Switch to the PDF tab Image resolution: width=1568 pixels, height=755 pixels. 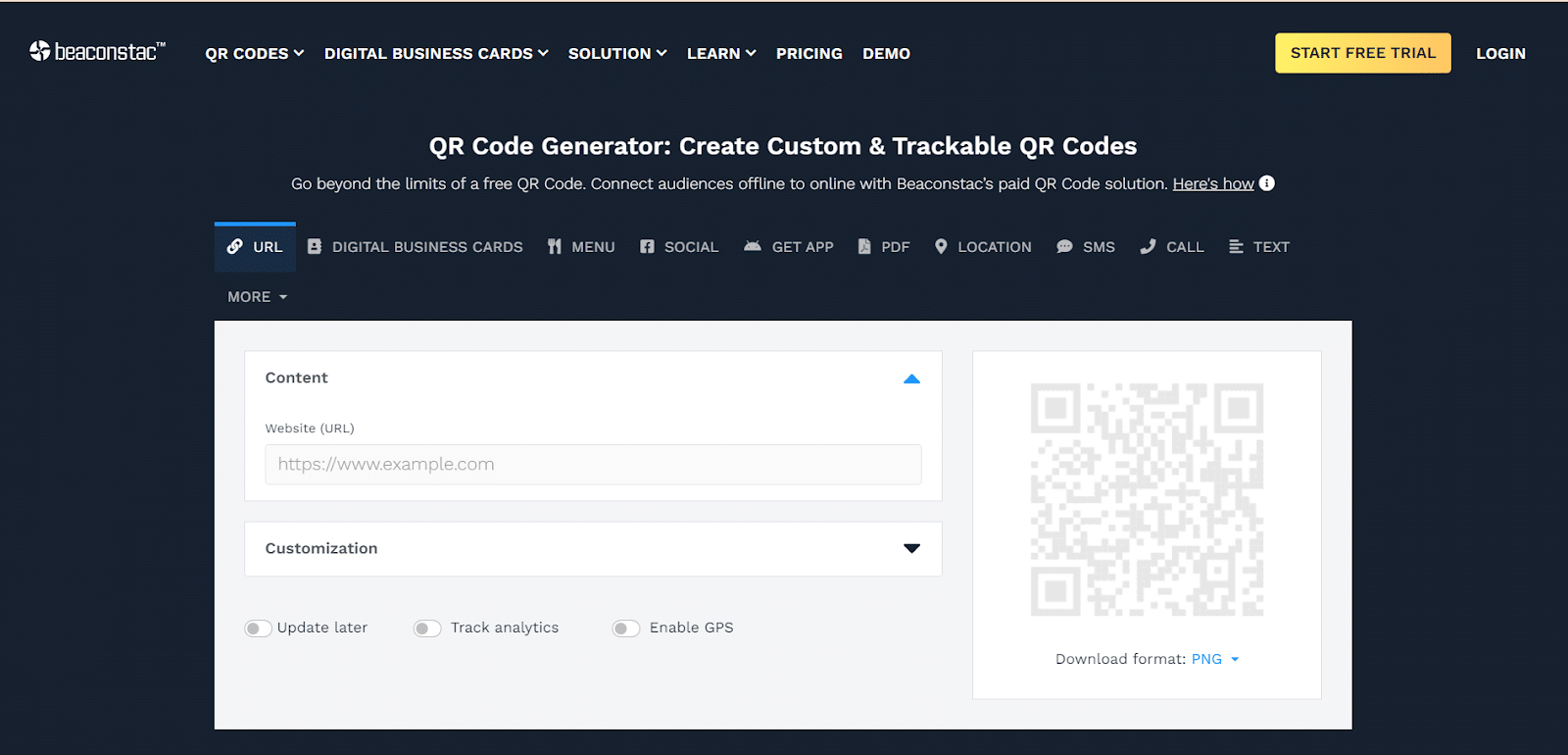tap(884, 247)
